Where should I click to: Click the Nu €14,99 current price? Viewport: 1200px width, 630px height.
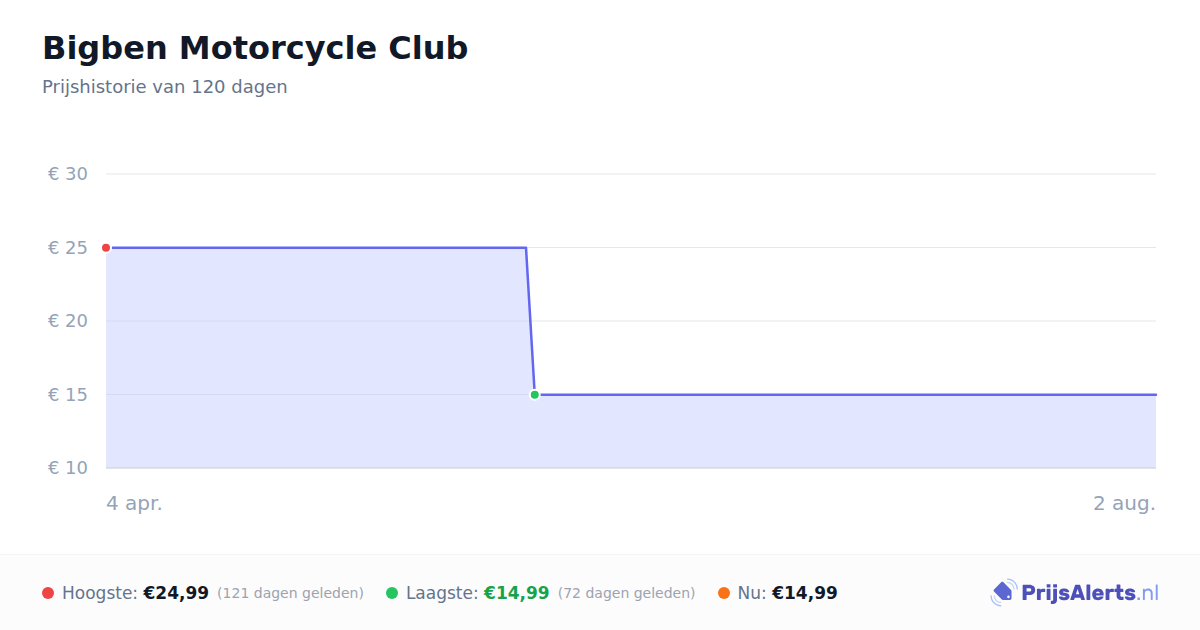(x=788, y=593)
